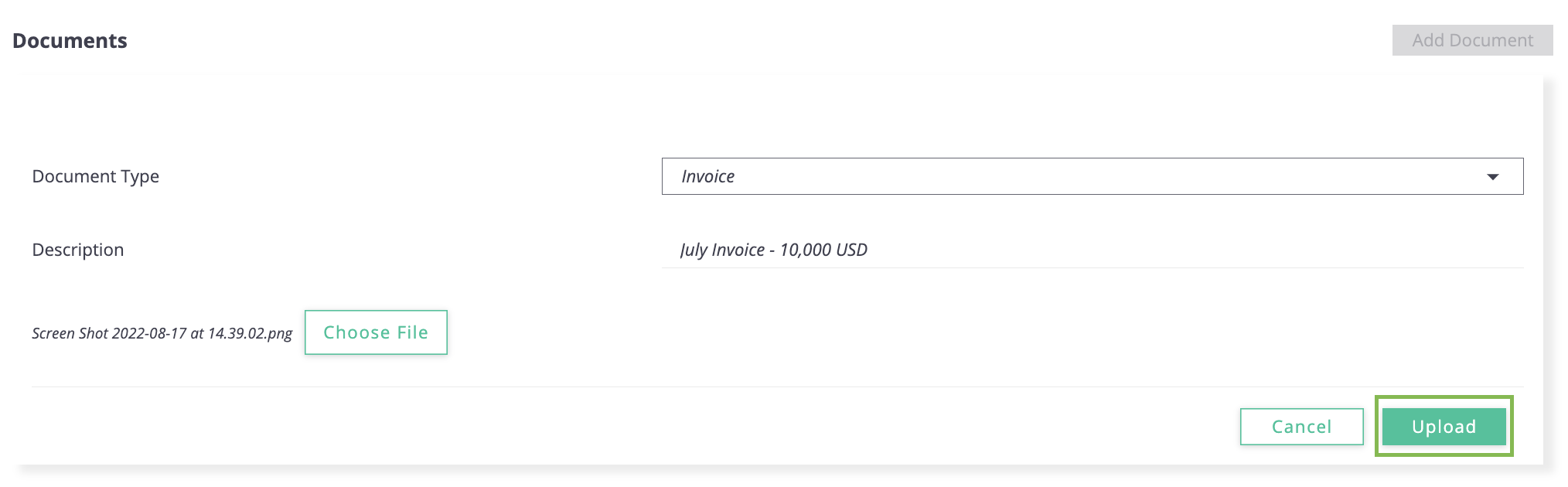1568x487 pixels.
Task: Click the green highlight frame around Upload
Action: point(1444,399)
